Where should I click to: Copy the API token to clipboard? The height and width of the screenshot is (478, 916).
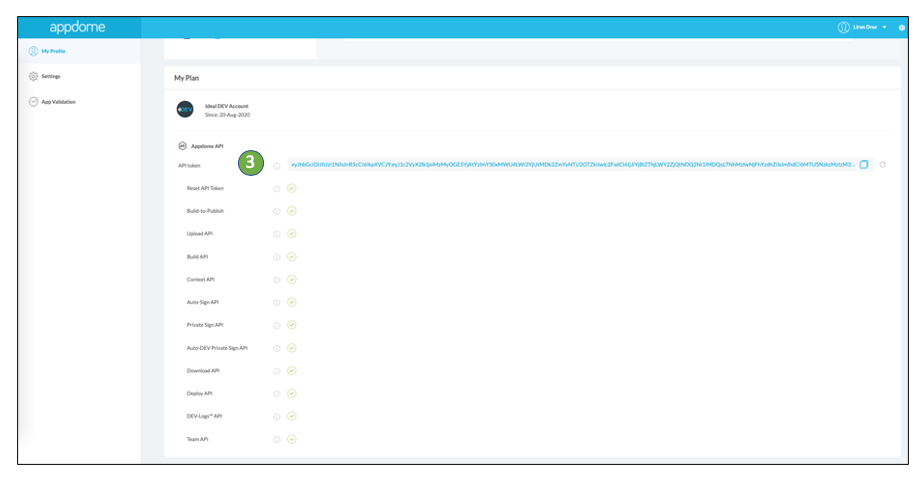(864, 165)
